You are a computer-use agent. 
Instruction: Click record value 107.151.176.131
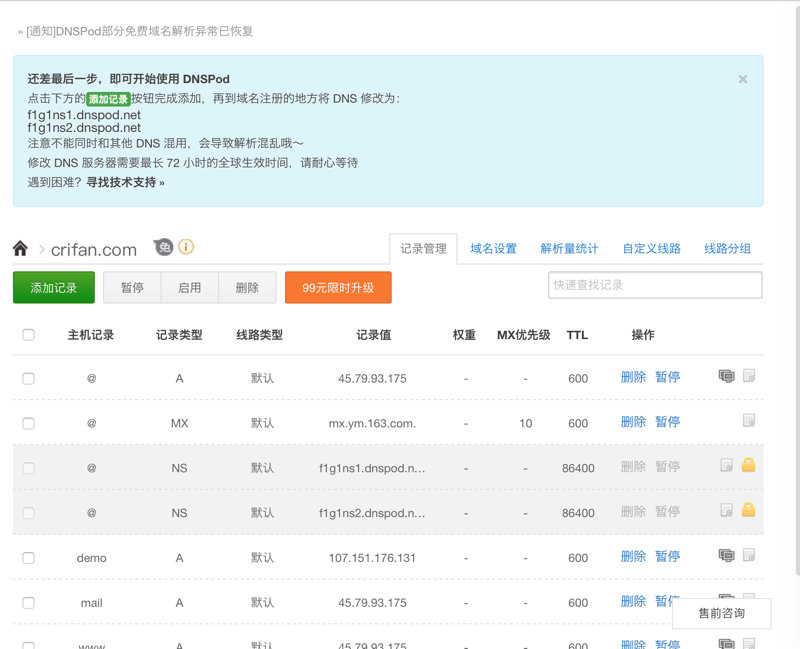[x=372, y=558]
